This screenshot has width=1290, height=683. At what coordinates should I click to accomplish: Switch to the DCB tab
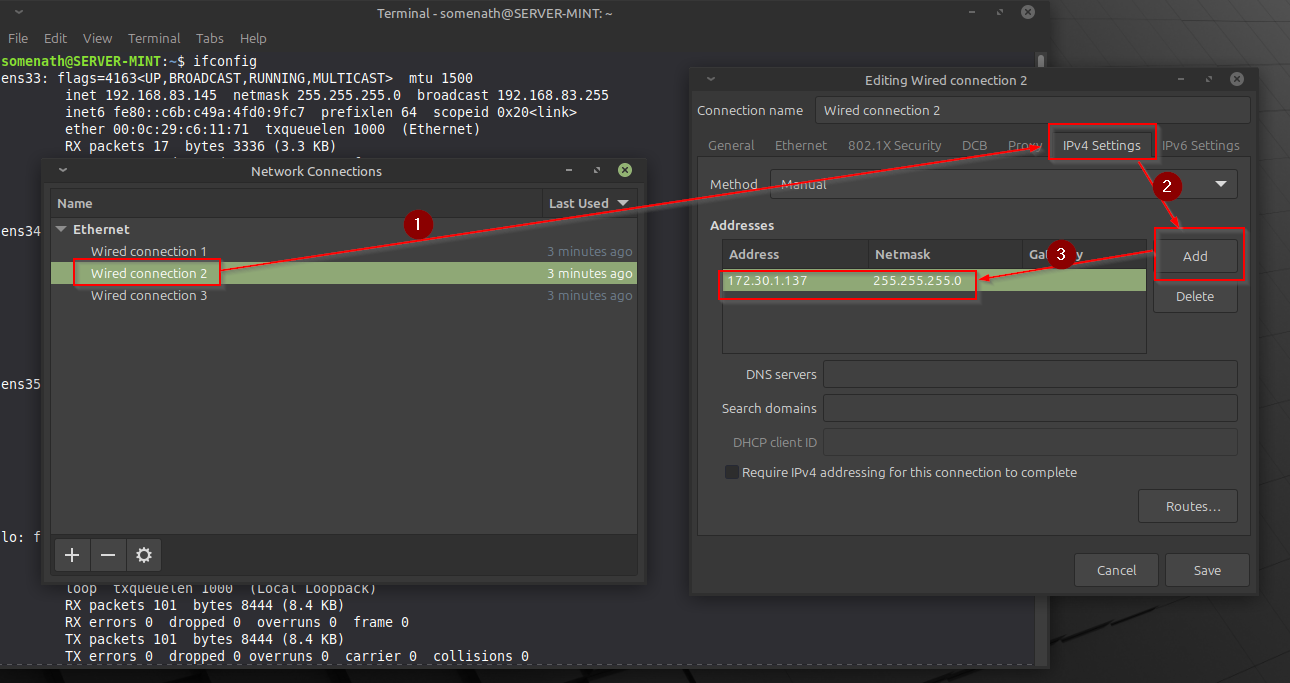click(x=975, y=145)
